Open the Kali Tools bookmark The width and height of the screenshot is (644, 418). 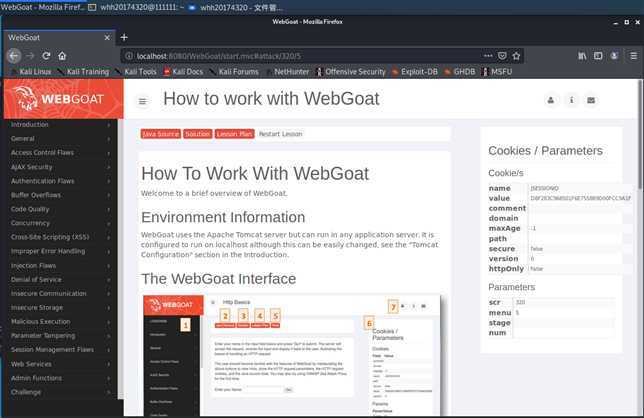136,71
